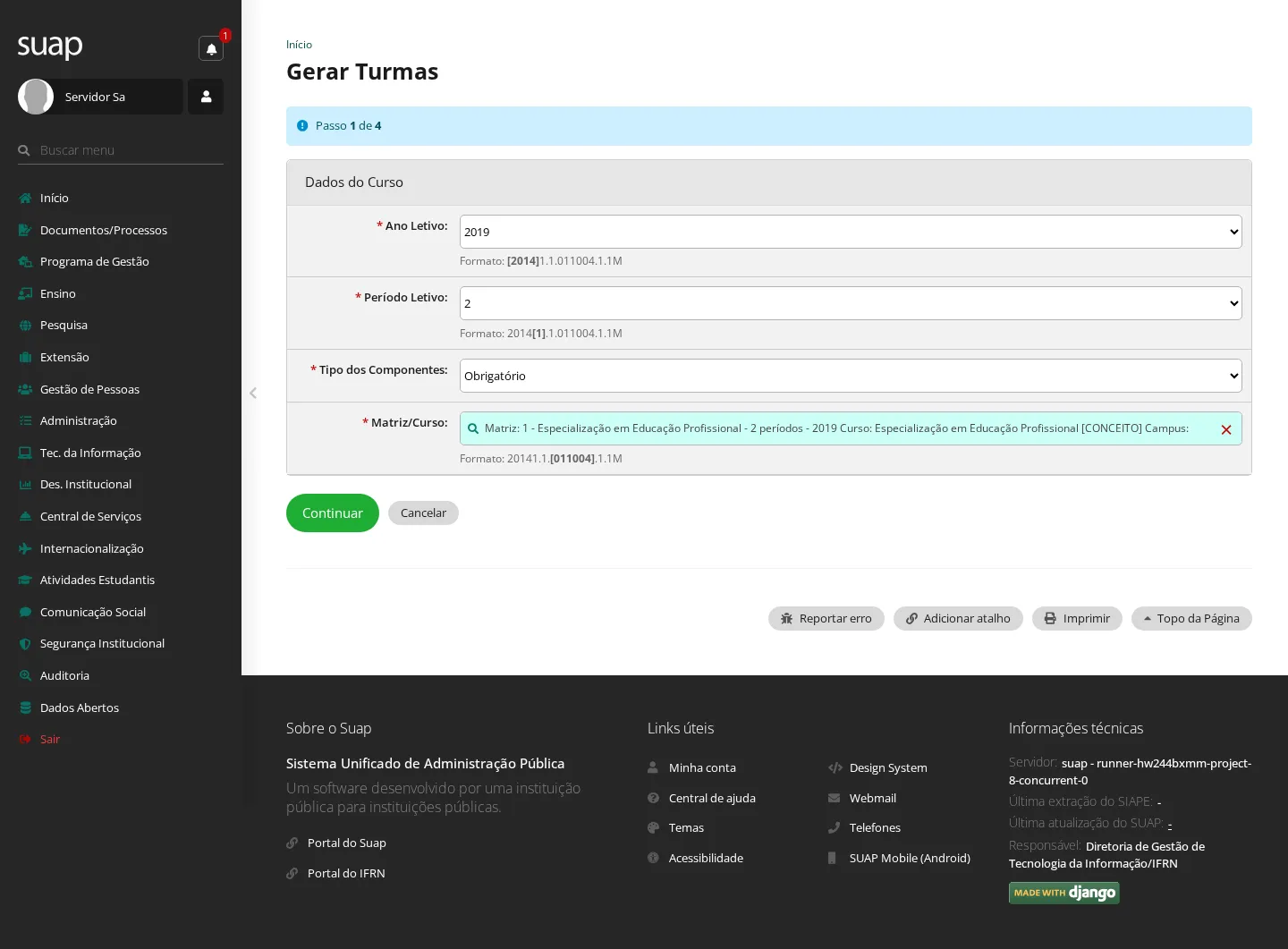
Task: Click the Made with django badge
Action: point(1064,893)
